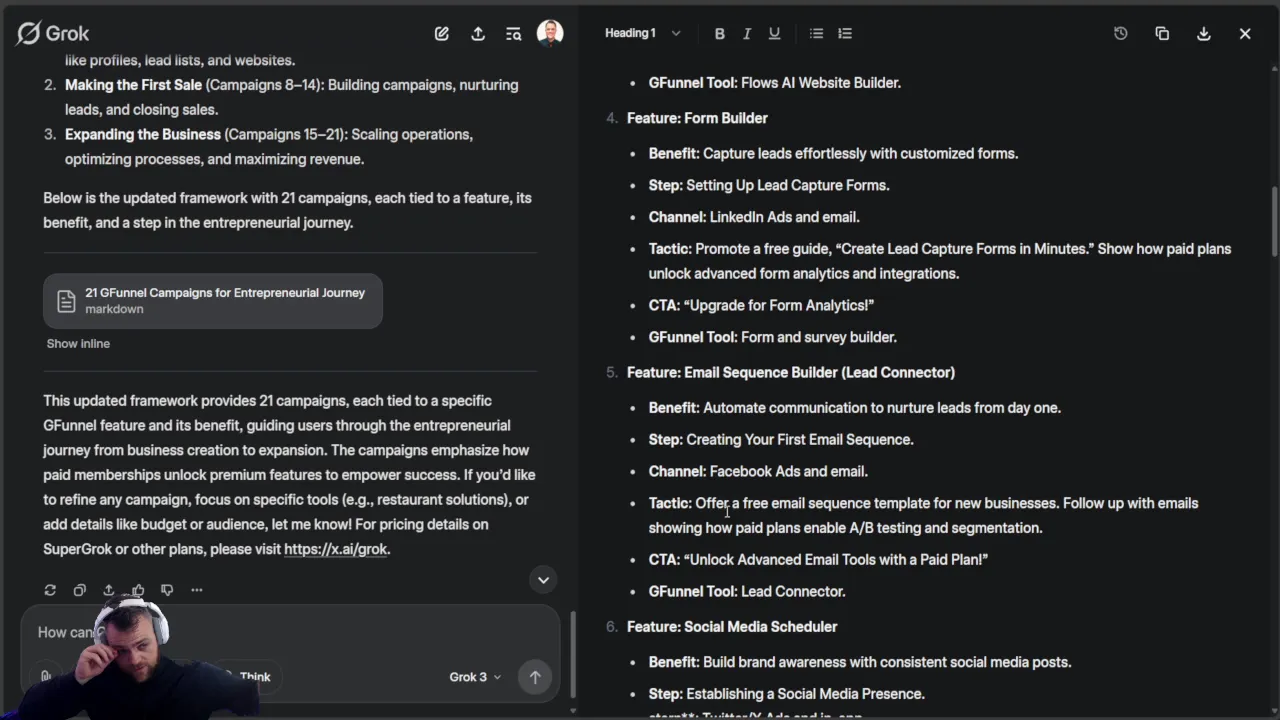Click 'Feature: Form Builder' heading
Screen dimensions: 1280x720
tap(697, 118)
